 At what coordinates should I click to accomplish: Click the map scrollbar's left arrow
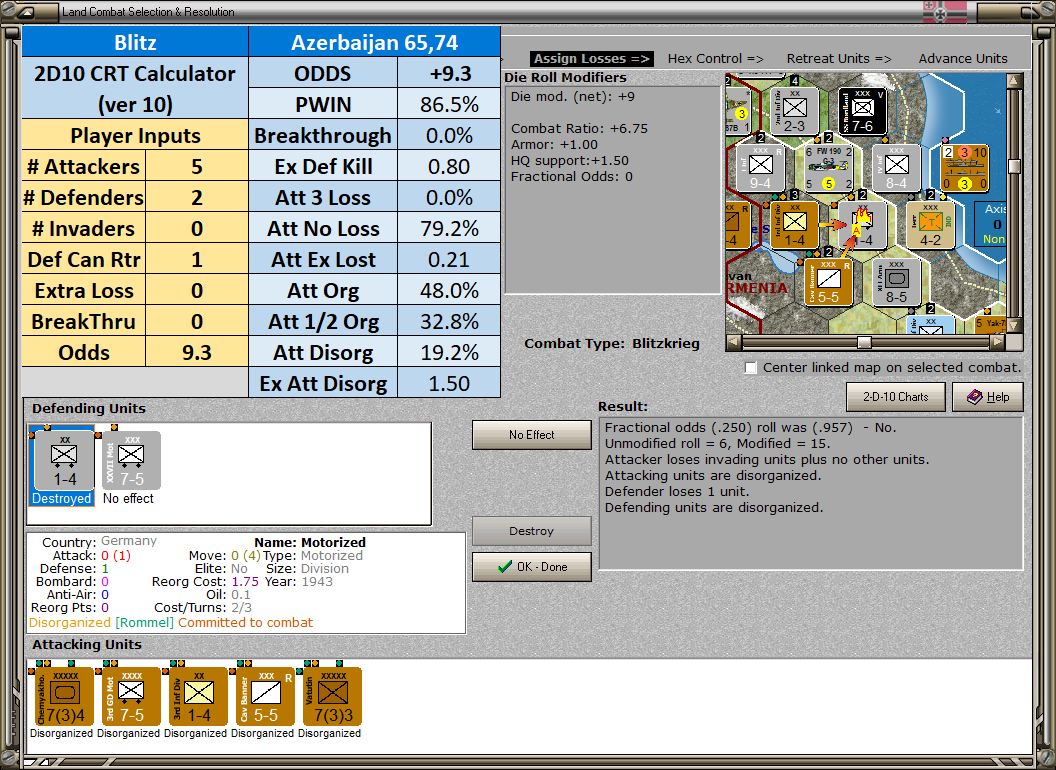(733, 342)
